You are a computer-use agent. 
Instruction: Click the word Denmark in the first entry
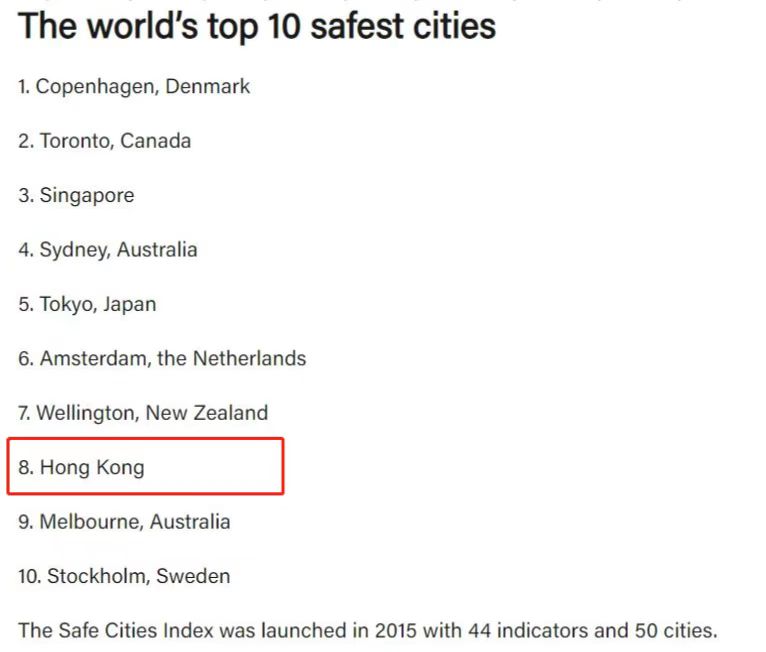pyautogui.click(x=208, y=86)
